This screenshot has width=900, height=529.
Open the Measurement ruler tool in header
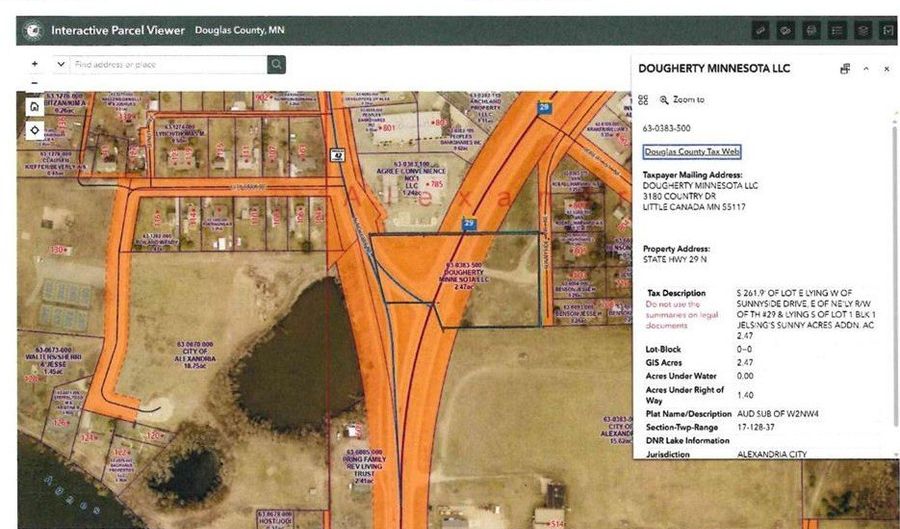pos(761,30)
